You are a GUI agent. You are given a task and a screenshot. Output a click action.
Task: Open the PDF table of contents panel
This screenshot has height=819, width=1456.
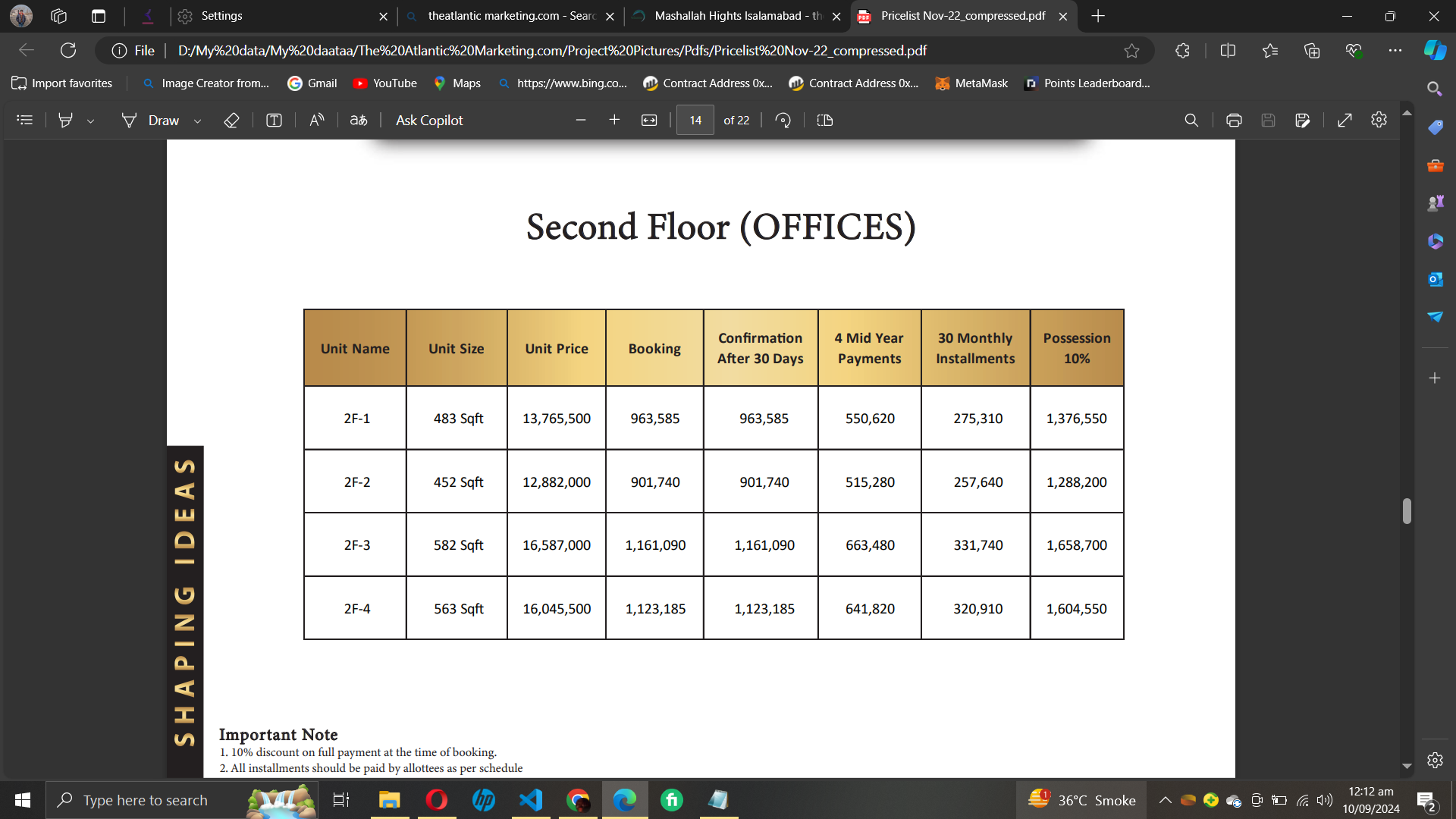pyautogui.click(x=24, y=120)
